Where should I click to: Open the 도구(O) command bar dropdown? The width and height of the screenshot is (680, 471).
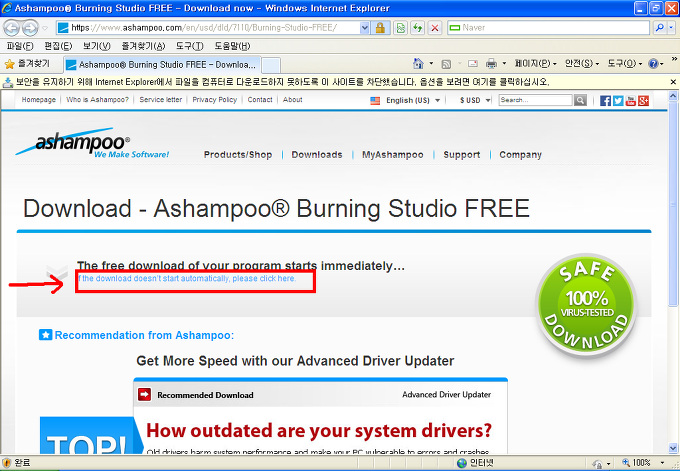point(624,64)
